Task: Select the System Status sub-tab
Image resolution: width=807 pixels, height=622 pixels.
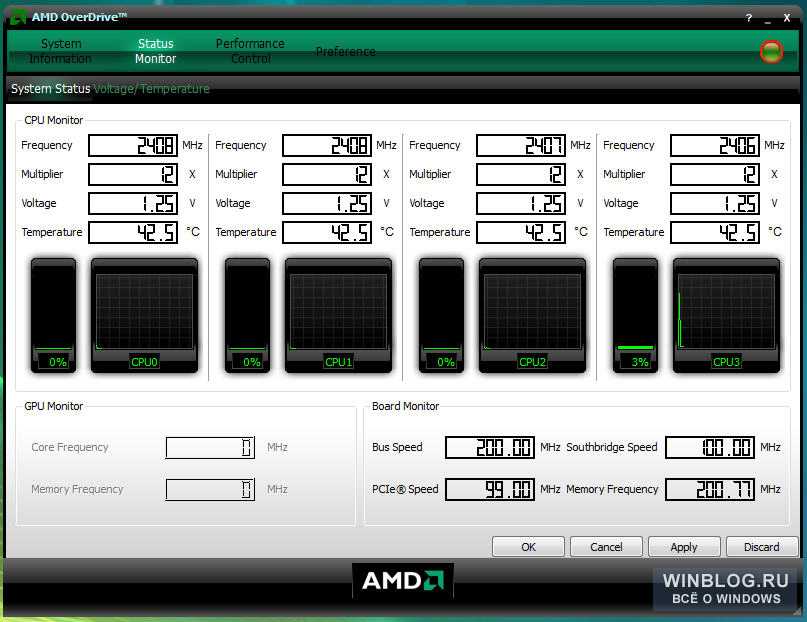Action: tap(50, 88)
